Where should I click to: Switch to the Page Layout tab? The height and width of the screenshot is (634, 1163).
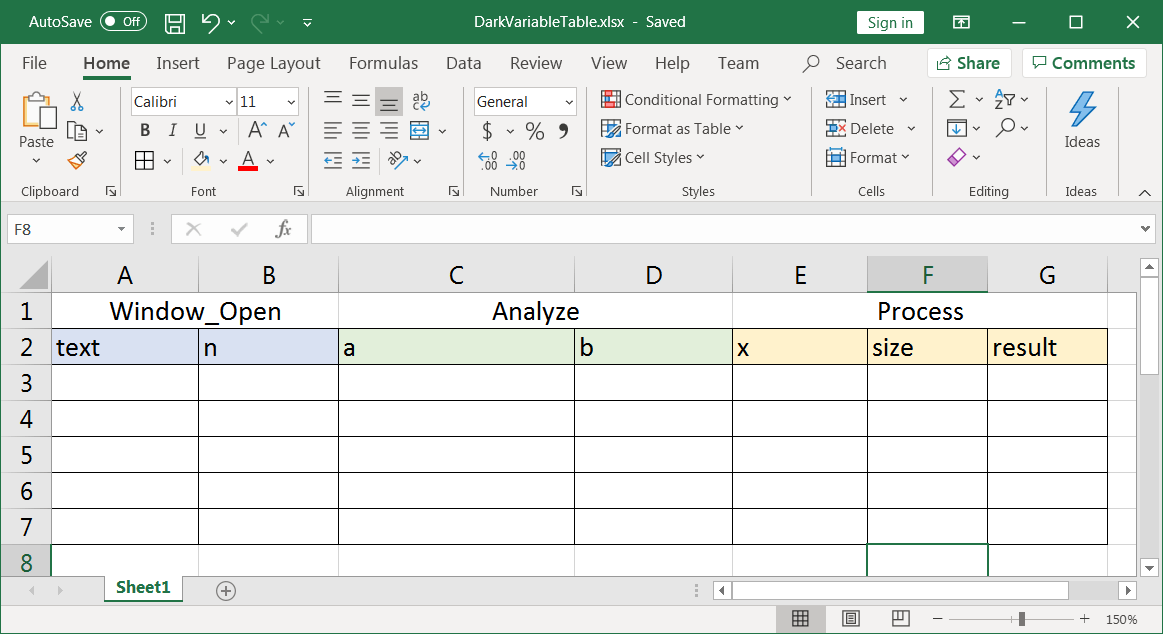click(x=274, y=63)
